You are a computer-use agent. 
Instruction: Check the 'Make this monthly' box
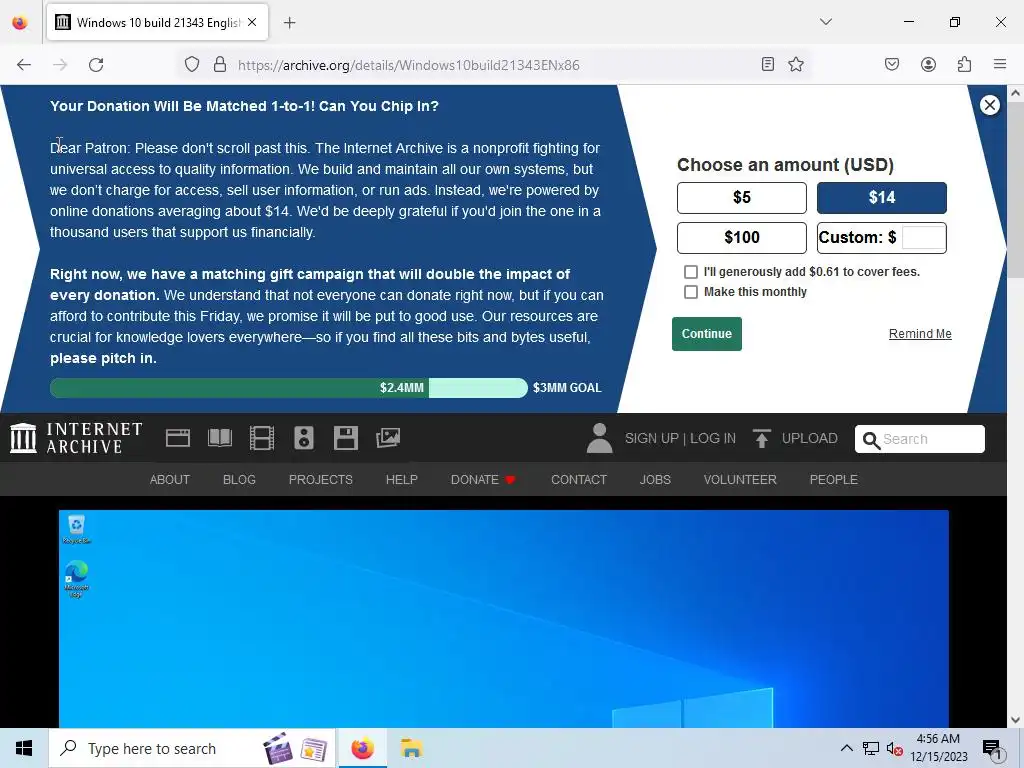click(x=690, y=292)
